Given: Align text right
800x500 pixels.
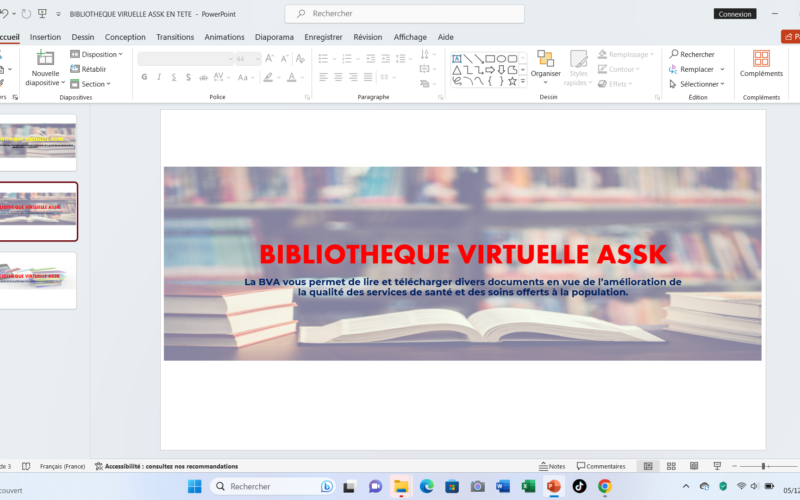Looking at the screenshot, I should [353, 77].
